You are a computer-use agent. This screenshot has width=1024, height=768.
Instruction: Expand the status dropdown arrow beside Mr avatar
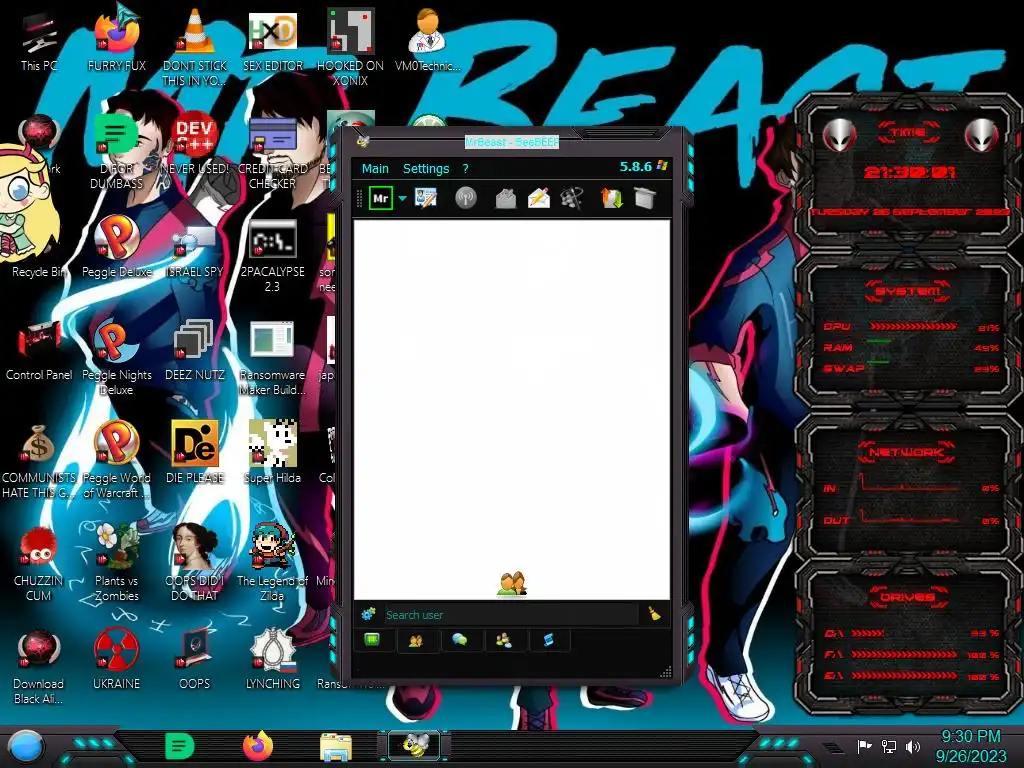tap(402, 198)
